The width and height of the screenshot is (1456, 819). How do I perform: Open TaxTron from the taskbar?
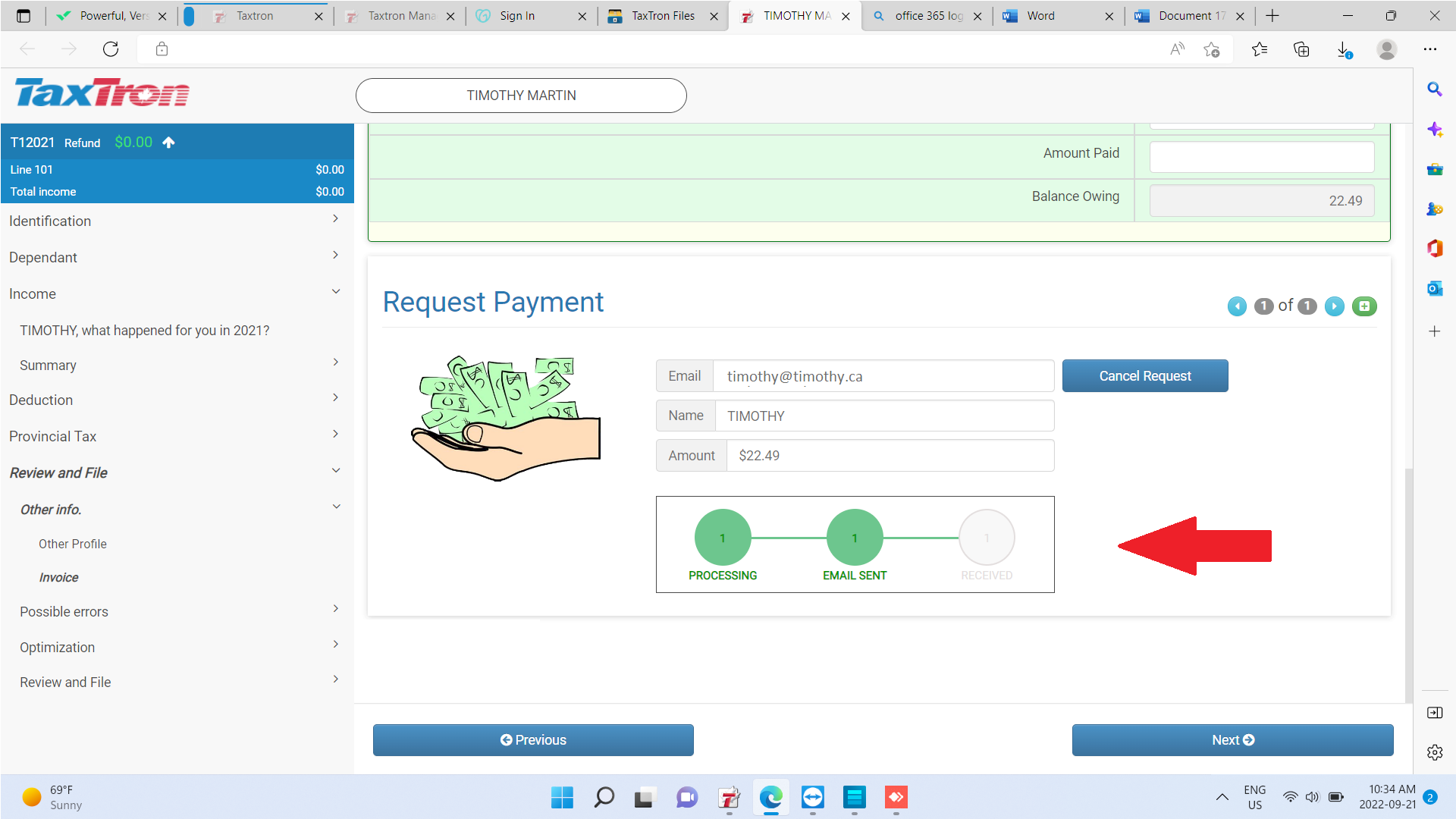[x=729, y=798]
